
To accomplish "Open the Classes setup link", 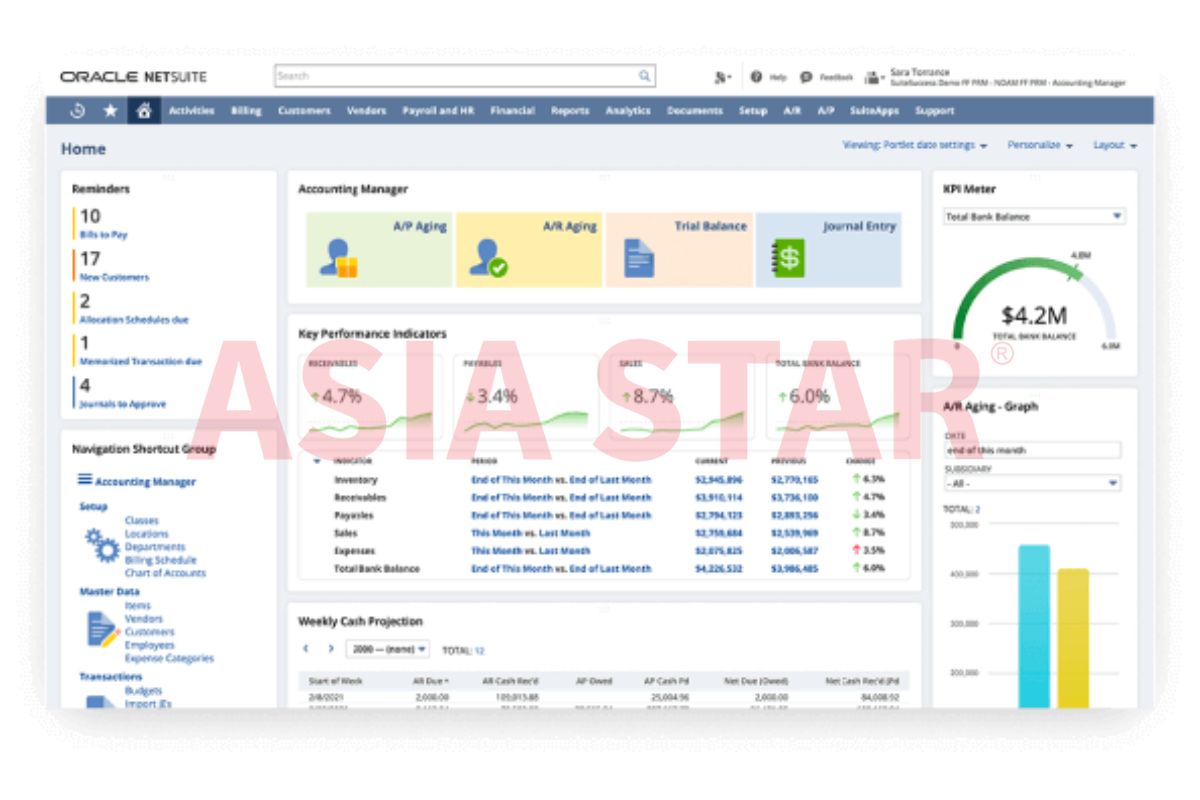I will click(x=141, y=520).
